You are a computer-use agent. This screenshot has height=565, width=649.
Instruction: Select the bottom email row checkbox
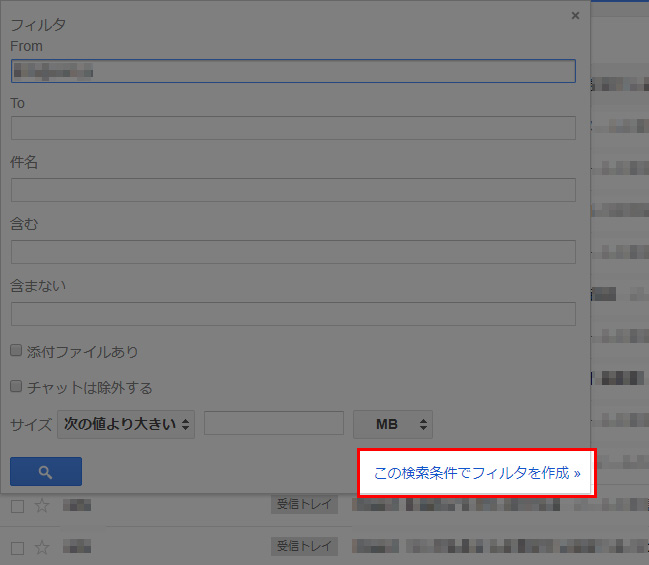[17, 547]
